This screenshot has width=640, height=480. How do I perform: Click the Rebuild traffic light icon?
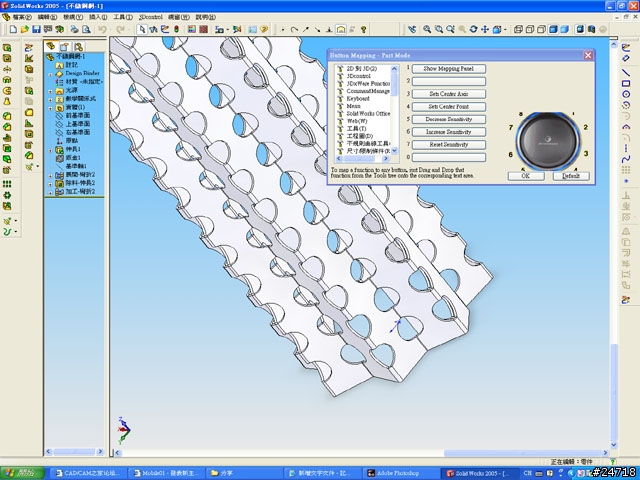pos(176,29)
